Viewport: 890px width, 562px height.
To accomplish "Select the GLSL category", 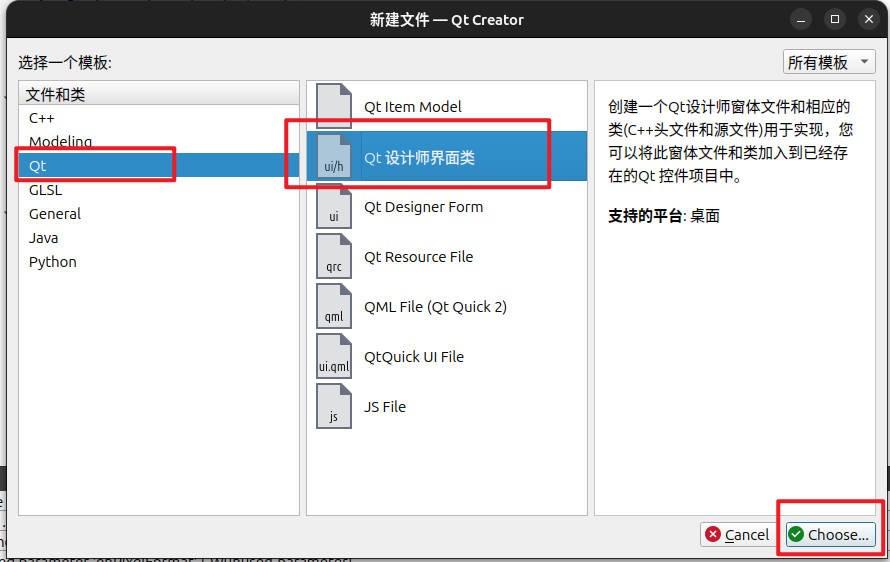I will [45, 190].
